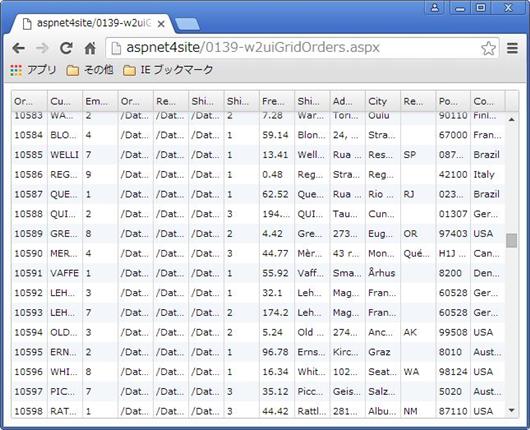Click the user profile icon in title bar

click(435, 7)
